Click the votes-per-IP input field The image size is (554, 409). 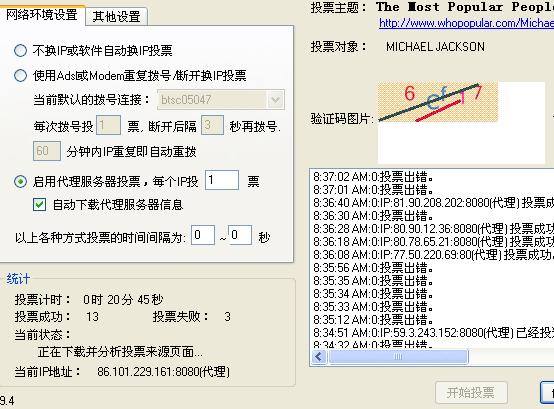click(x=222, y=180)
